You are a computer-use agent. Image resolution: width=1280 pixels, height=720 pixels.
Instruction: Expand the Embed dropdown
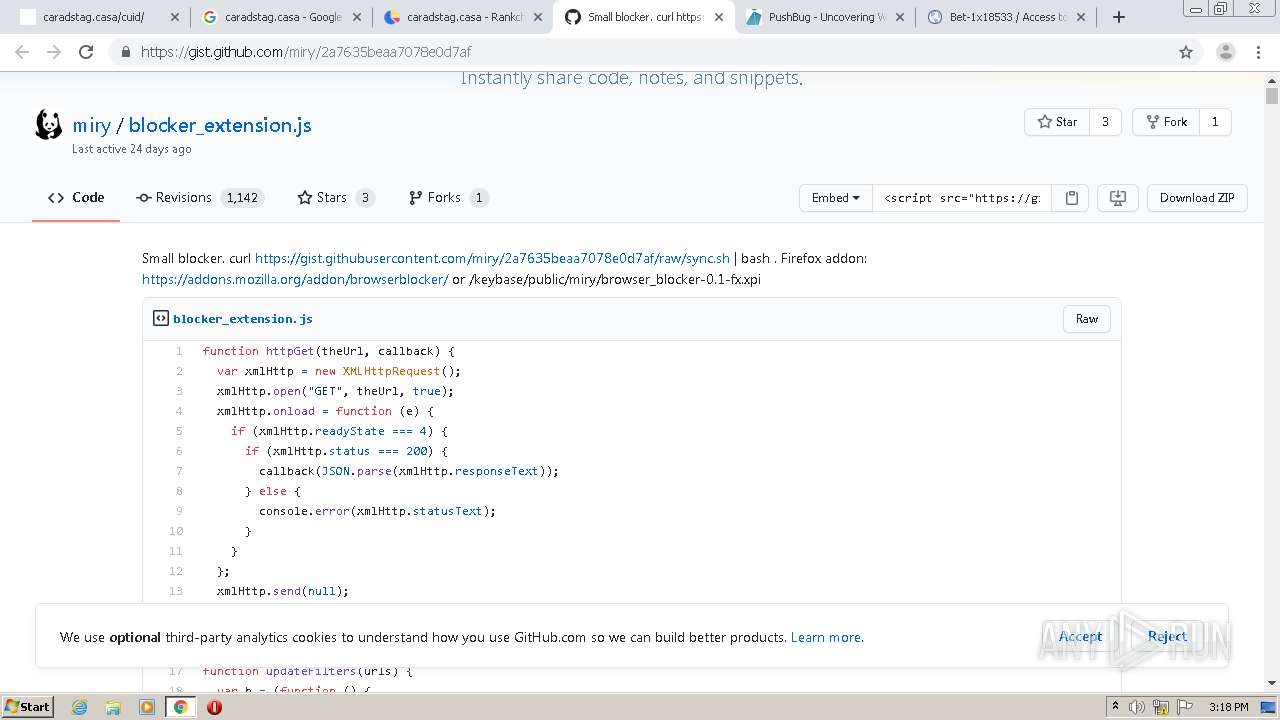(x=836, y=198)
